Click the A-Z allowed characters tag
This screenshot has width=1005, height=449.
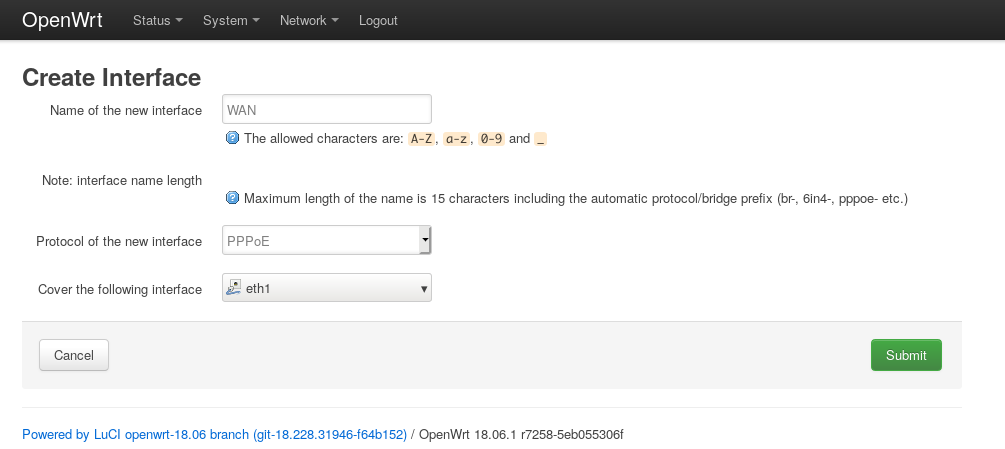click(x=421, y=139)
